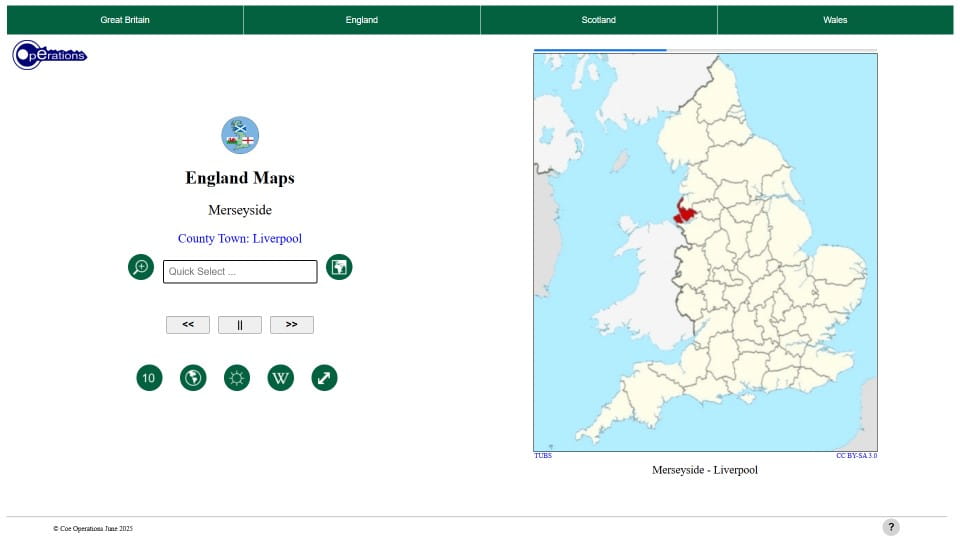Viewport: 960px width, 540px height.
Task: Open Wikipedia via the W icon
Action: coord(280,378)
